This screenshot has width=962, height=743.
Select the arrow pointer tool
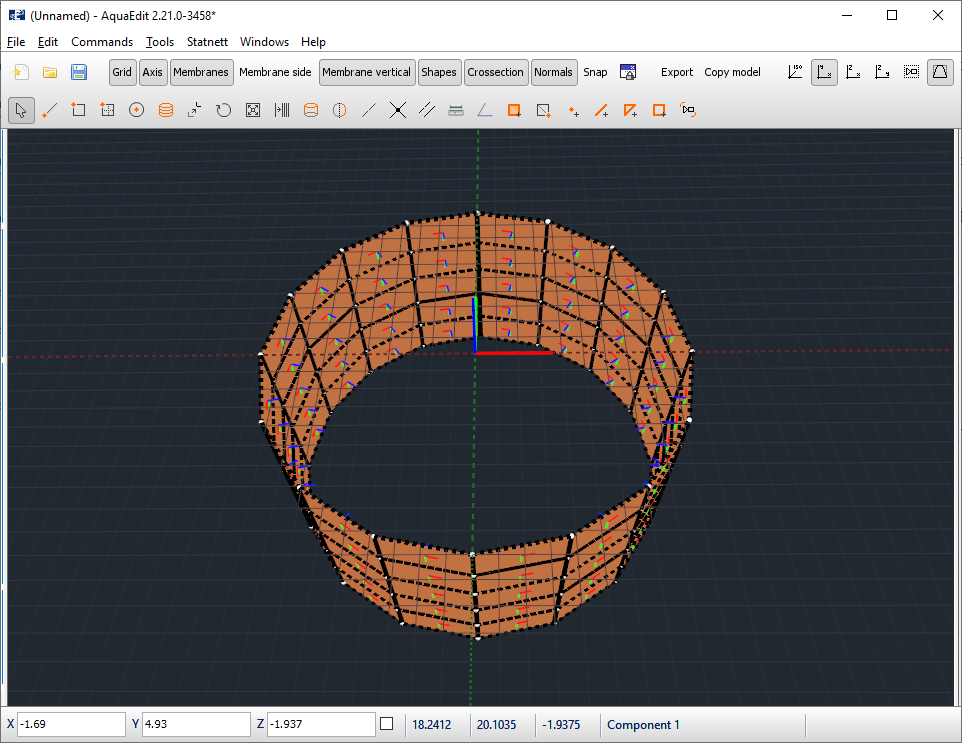(x=21, y=110)
